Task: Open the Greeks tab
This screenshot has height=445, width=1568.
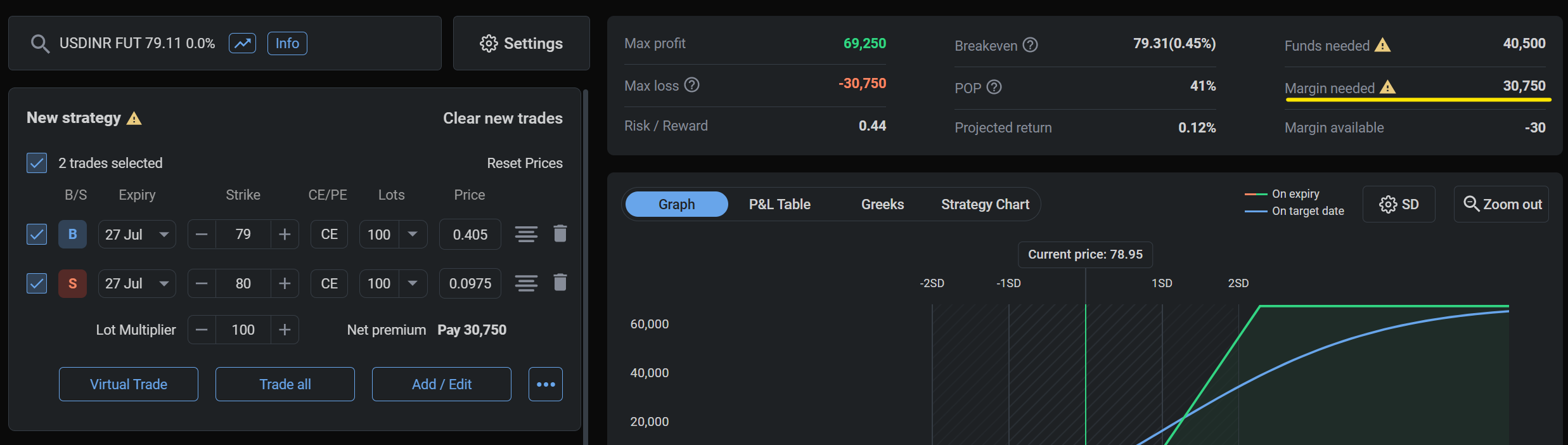Action: pos(882,204)
